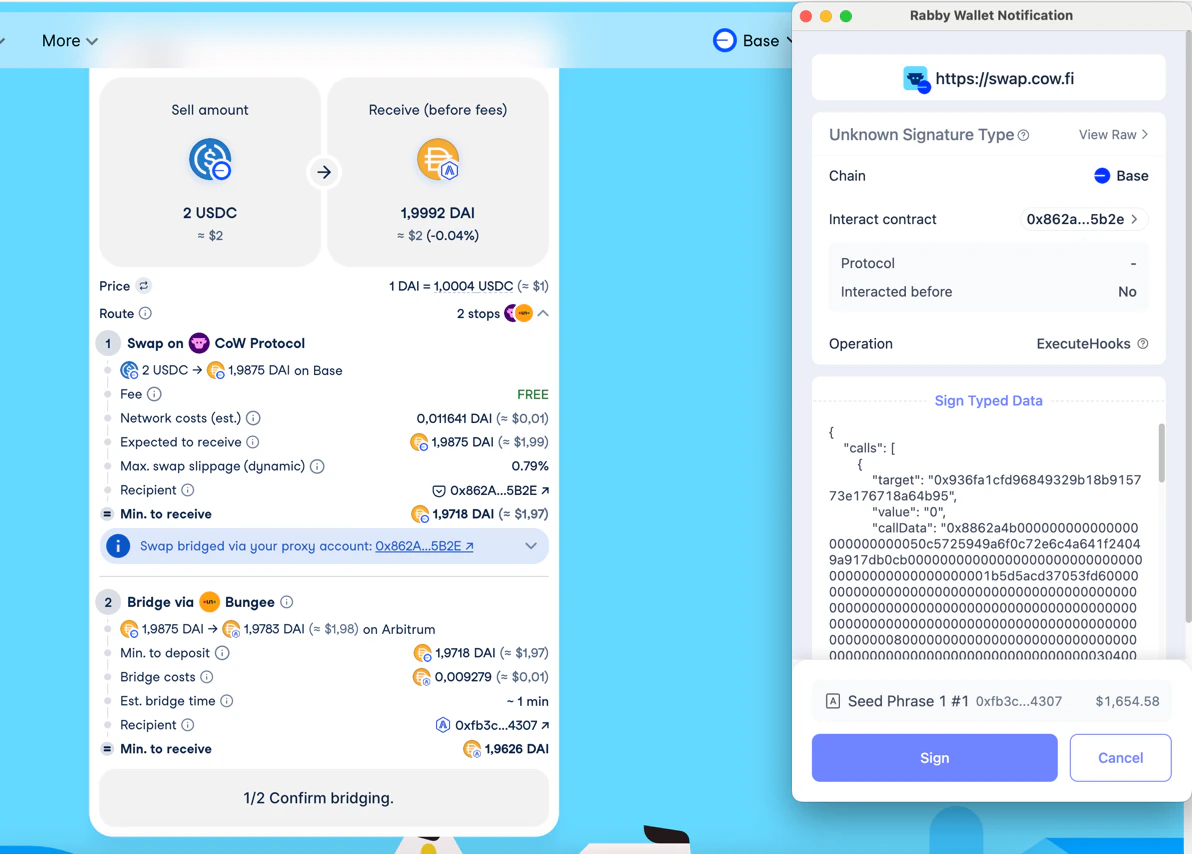
Task: Click the https://swap.cow.fi origin
Action: click(x=1004, y=78)
